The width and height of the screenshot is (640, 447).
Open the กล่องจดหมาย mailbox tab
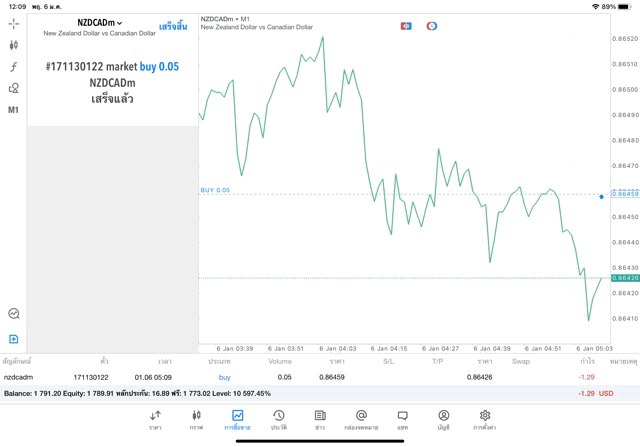pyautogui.click(x=361, y=420)
